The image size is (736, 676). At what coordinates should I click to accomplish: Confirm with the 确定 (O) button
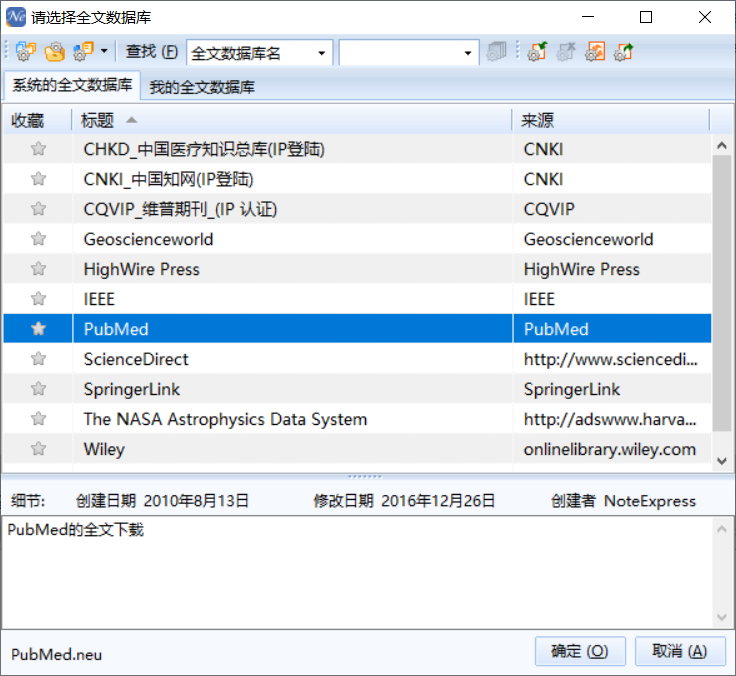coord(580,651)
